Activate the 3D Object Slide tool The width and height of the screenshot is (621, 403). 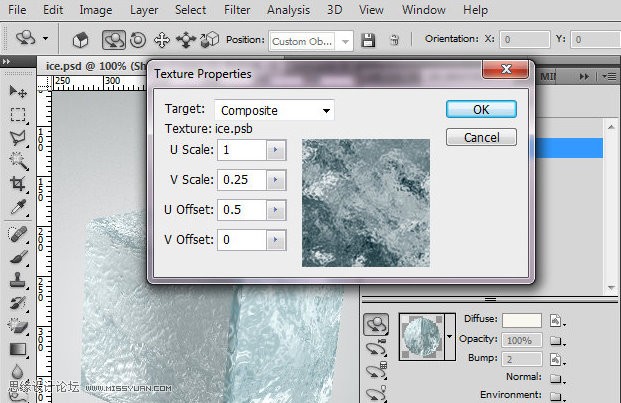(186, 40)
